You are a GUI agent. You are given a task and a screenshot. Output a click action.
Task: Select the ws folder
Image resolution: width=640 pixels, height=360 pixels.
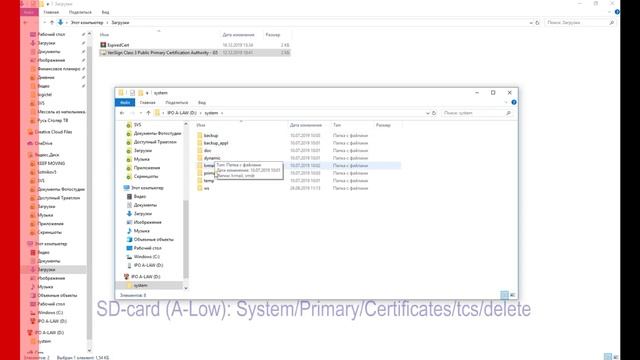(x=207, y=188)
